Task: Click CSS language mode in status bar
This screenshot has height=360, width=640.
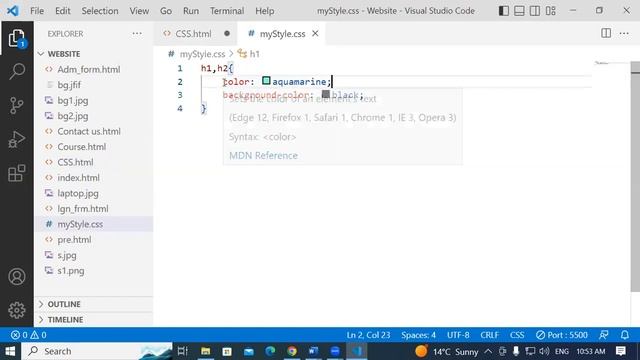Action: tap(517, 335)
